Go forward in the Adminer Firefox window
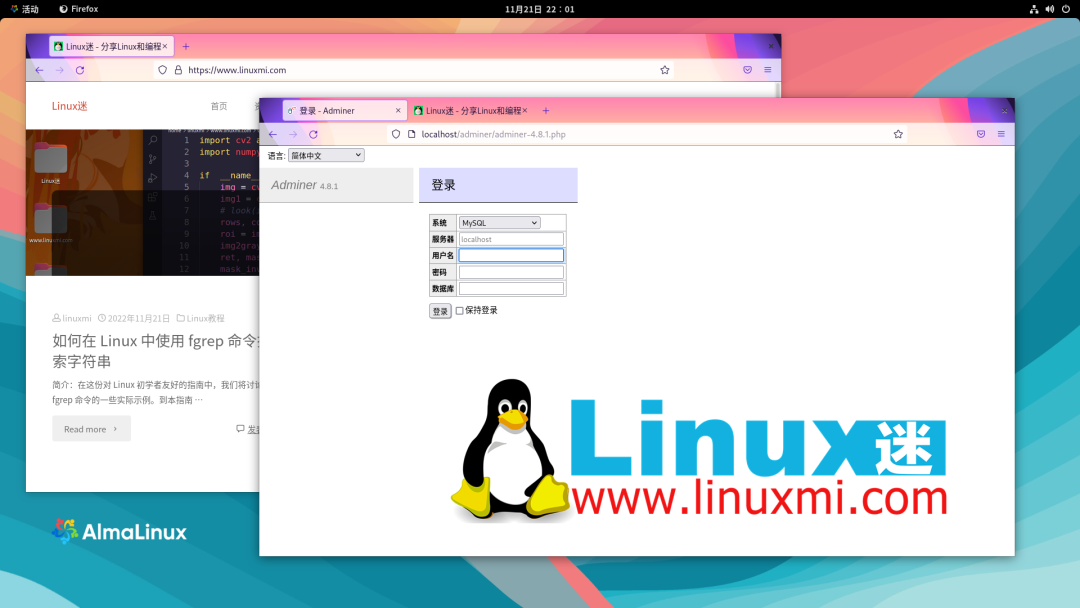The width and height of the screenshot is (1080, 608). pos(293,134)
